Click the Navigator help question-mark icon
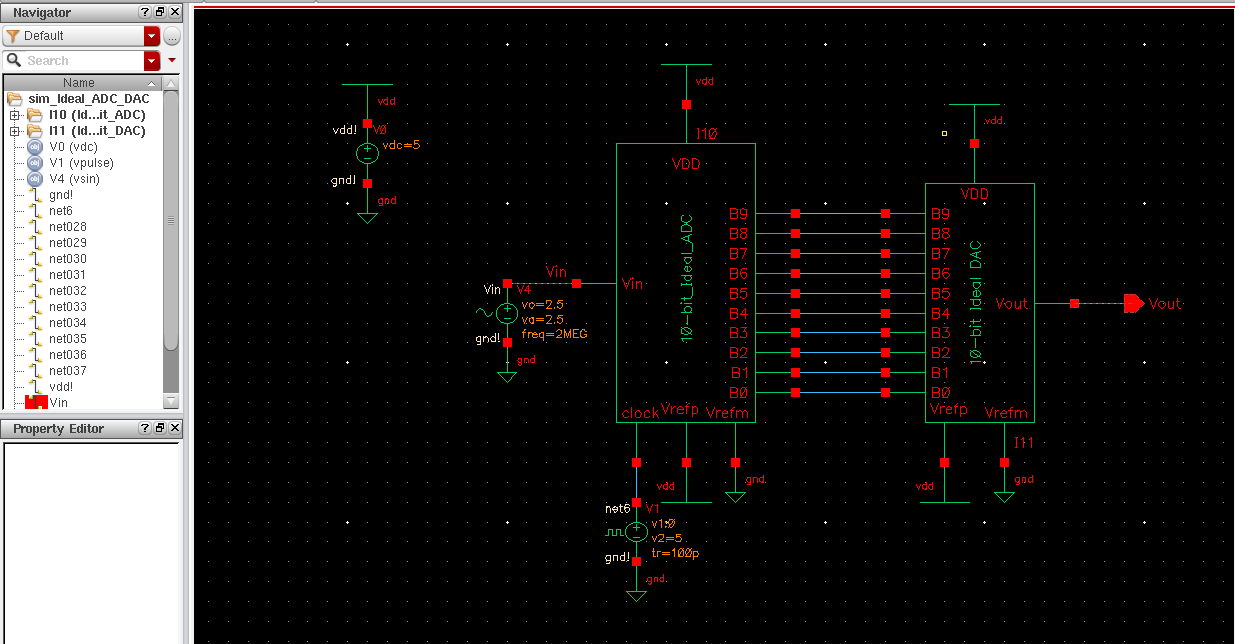 (x=144, y=12)
